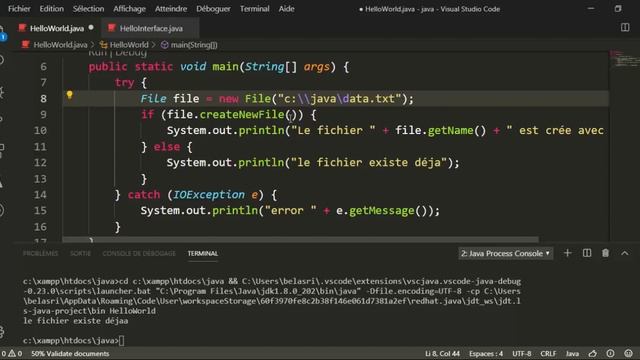Open errors and warnings count in status bar
Image resolution: width=640 pixels, height=360 pixels.
pos(11,353)
